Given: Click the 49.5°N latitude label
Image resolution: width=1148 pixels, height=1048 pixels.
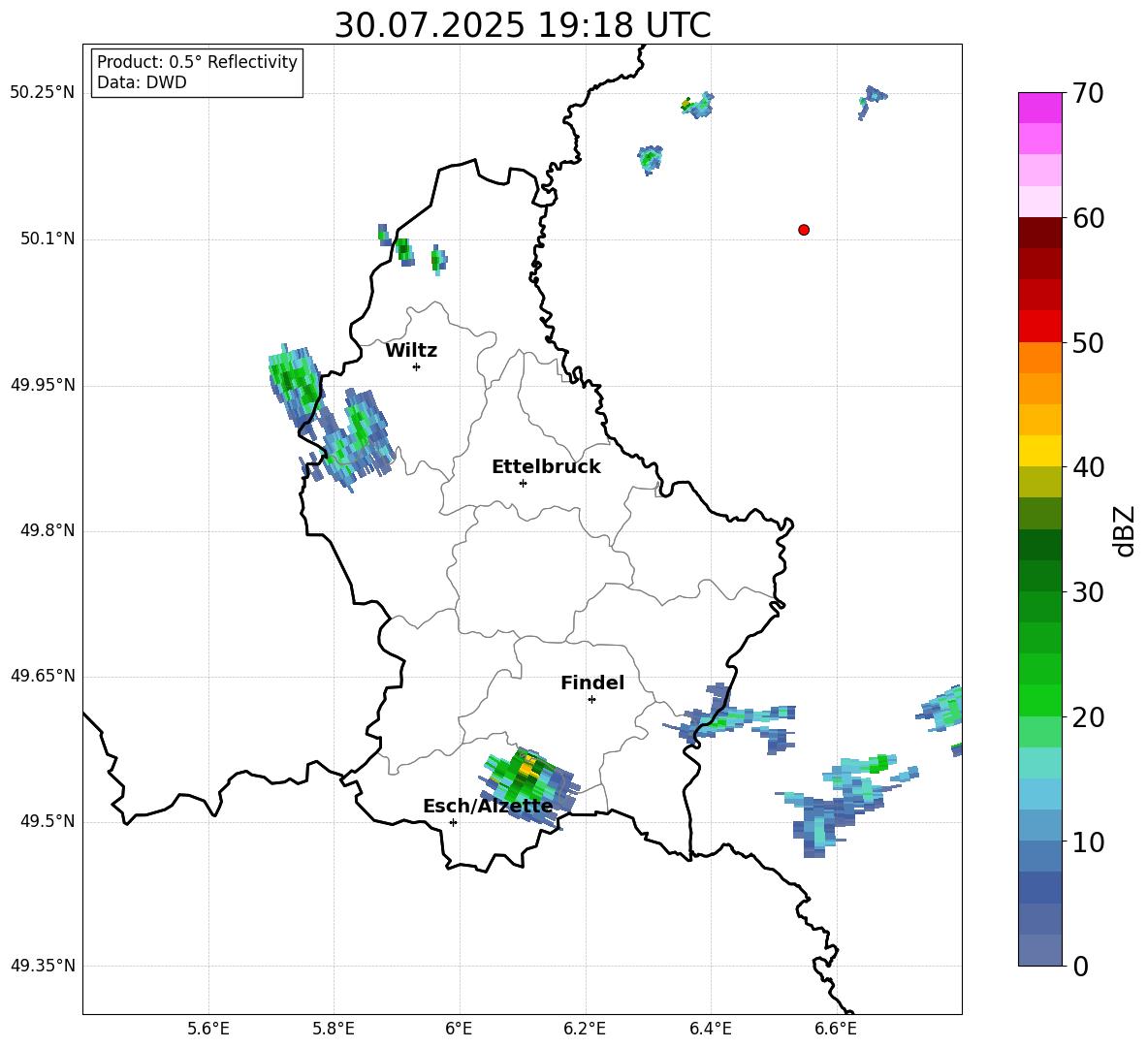Looking at the screenshot, I should pyautogui.click(x=48, y=821).
